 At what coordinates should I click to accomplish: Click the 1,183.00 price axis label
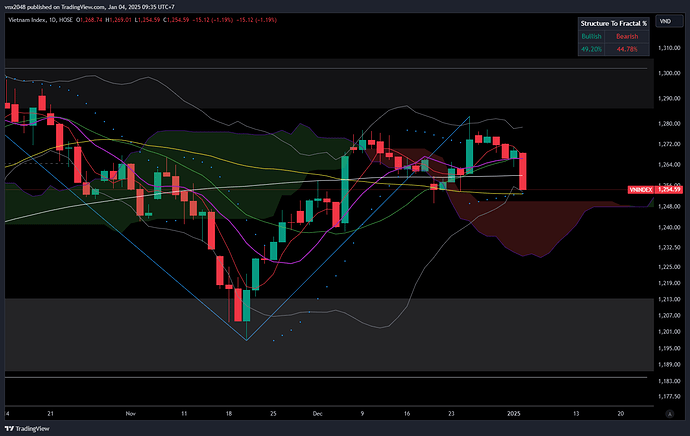tap(669, 381)
